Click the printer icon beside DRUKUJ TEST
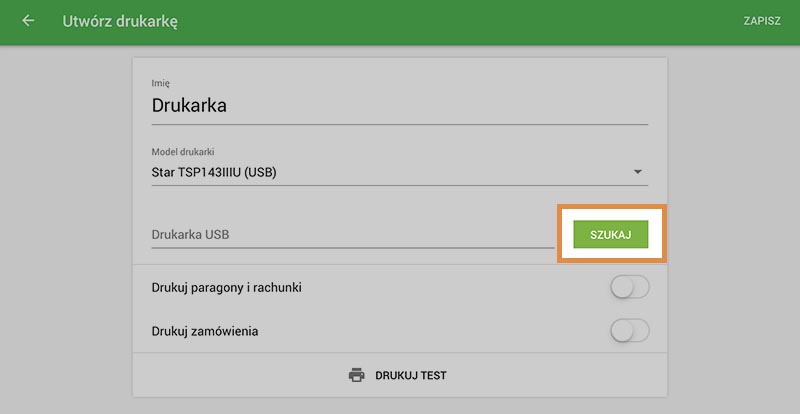This screenshot has width=800, height=414. 356,376
